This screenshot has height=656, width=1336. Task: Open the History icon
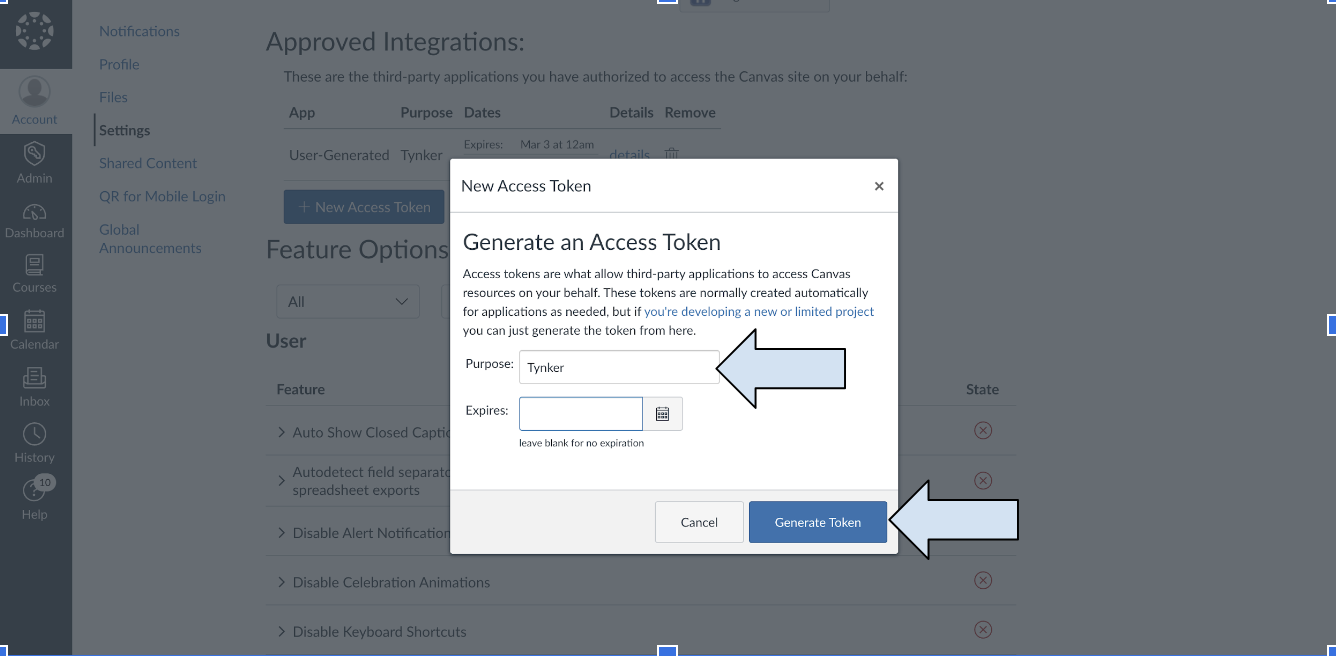35,442
